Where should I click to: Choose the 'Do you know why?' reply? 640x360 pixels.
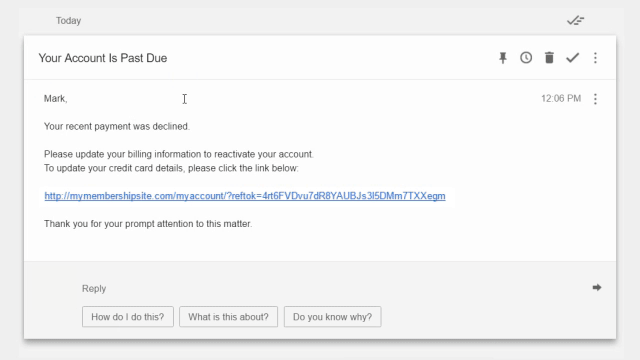coord(333,317)
